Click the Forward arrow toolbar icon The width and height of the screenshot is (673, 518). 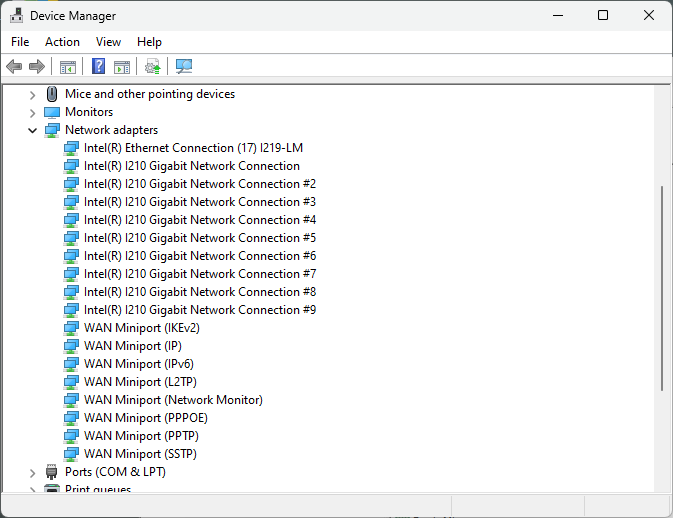37,67
